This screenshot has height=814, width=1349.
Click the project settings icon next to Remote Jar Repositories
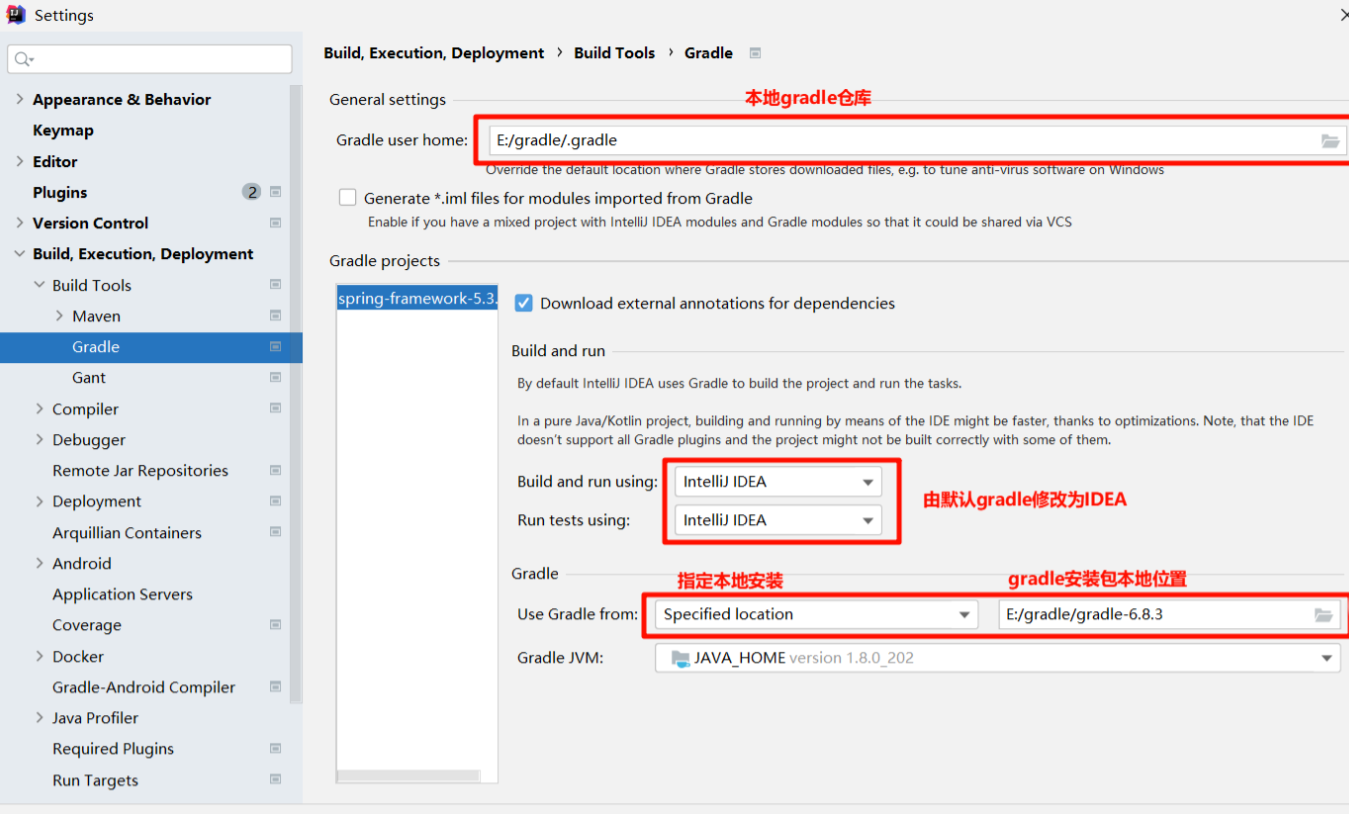pos(276,471)
